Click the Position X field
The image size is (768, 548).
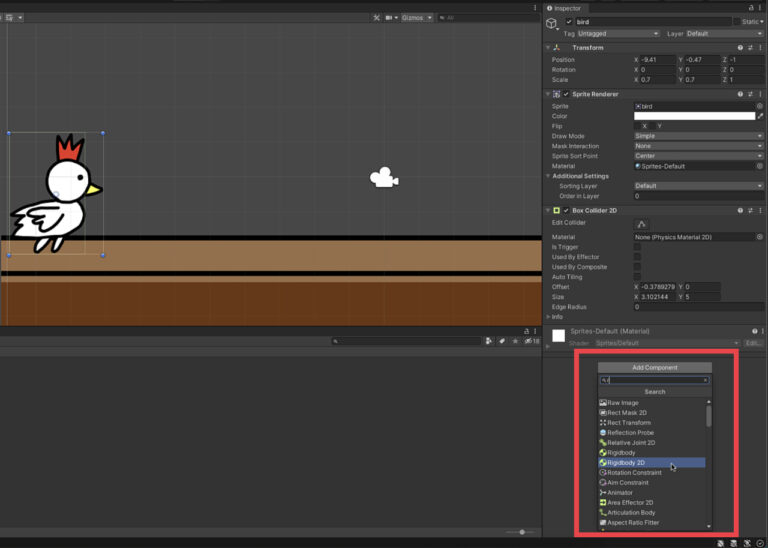tap(657, 60)
